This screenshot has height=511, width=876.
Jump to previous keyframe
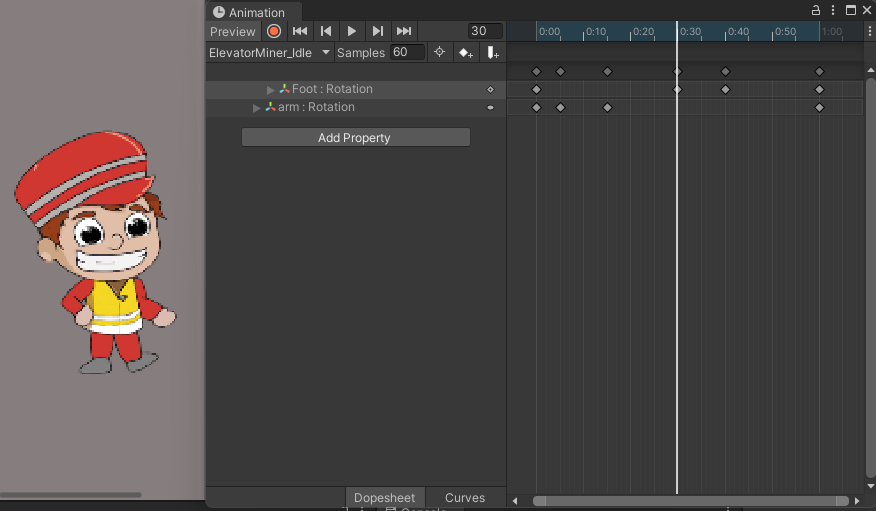point(326,31)
